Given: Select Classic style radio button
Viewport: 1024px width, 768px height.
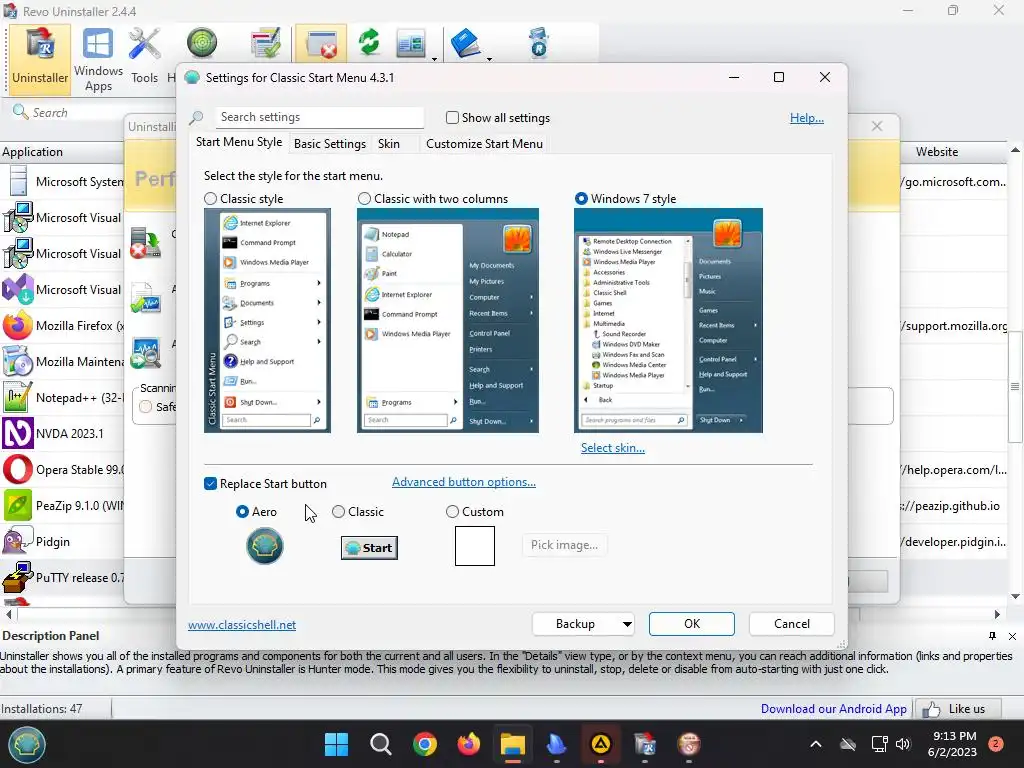Looking at the screenshot, I should tap(210, 199).
